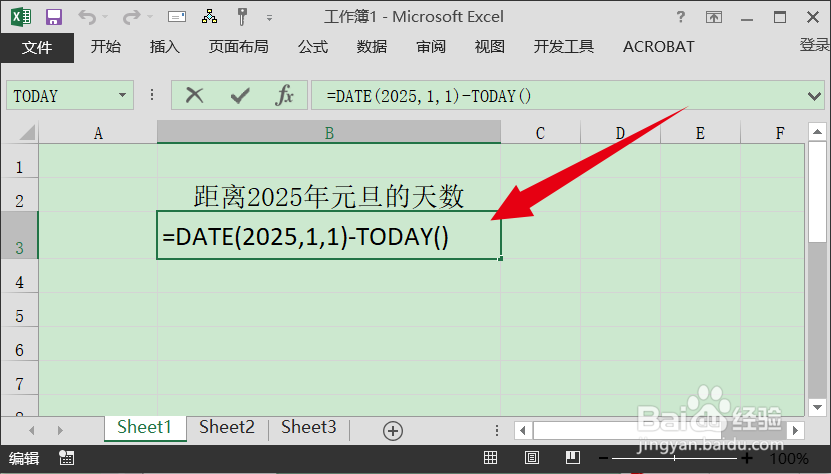Viewport: 831px width, 474px height.
Task: Select column C header
Action: (541, 133)
